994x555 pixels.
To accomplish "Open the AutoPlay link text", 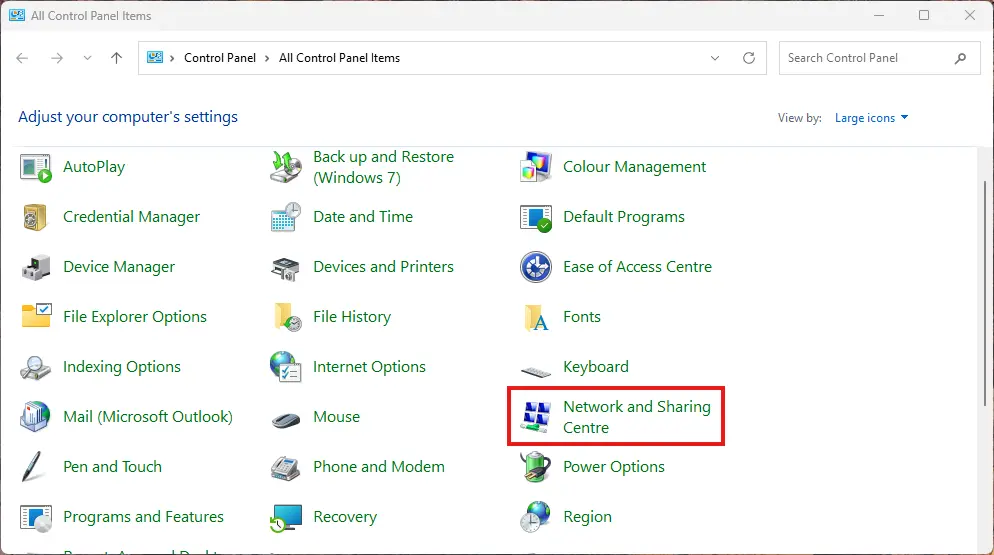I will click(x=94, y=167).
